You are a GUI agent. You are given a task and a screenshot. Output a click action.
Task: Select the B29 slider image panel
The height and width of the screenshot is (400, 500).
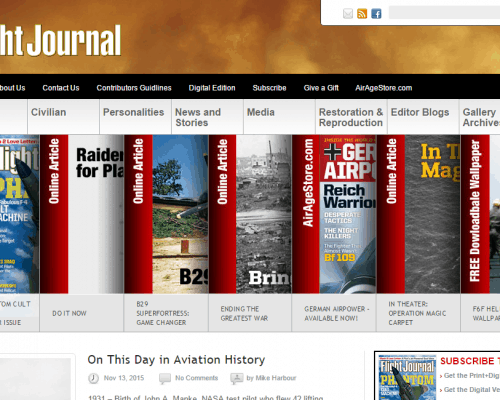tap(180, 214)
